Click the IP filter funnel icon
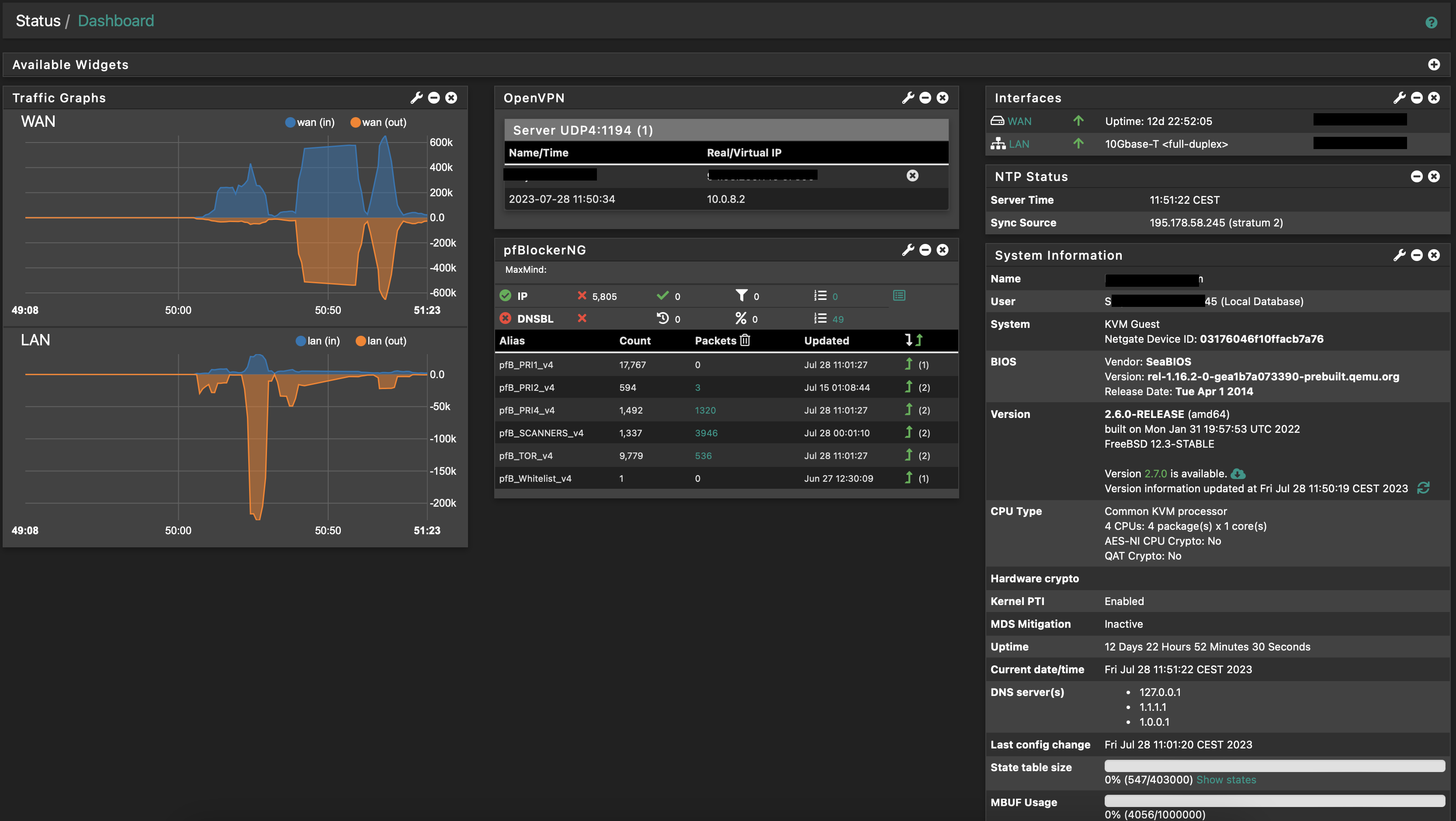This screenshot has height=821, width=1456. tap(742, 295)
